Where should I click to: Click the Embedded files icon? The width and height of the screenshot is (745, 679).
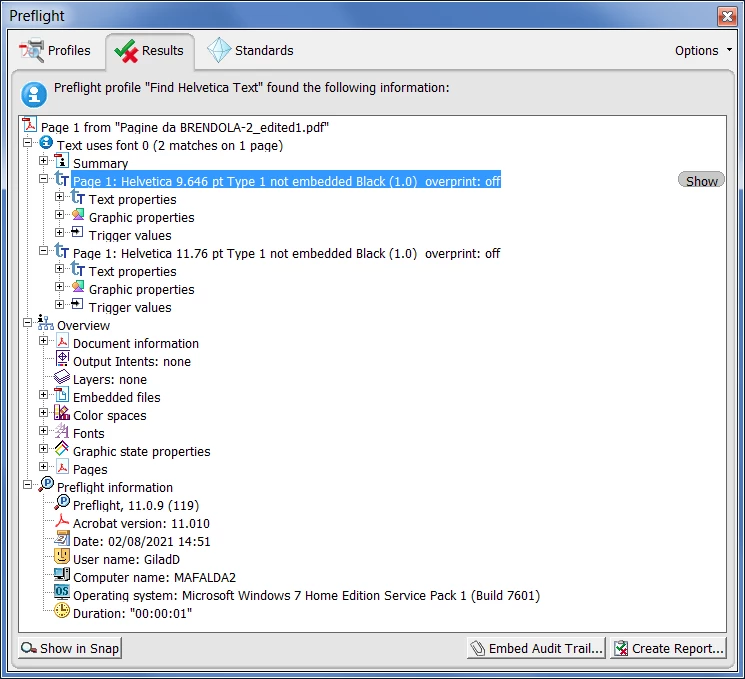pos(62,394)
